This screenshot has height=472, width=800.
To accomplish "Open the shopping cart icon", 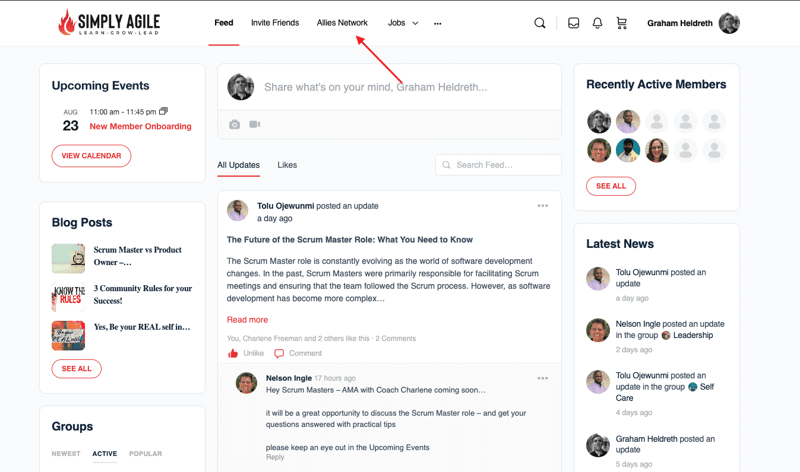I will [621, 23].
